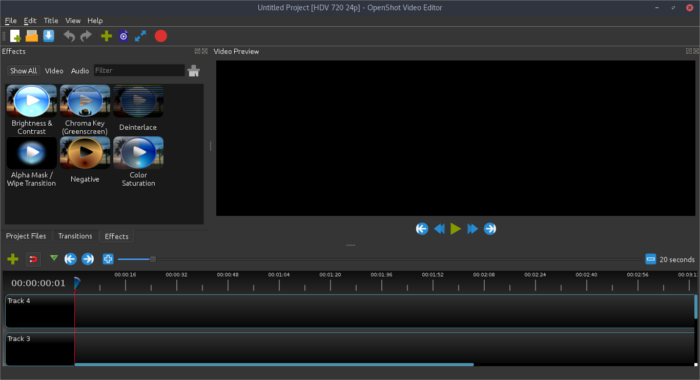
Task: Add a marker with the green triangle icon
Action: click(54, 258)
